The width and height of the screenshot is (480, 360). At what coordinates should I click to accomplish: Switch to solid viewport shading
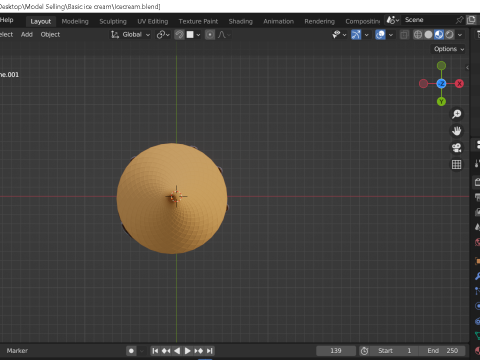pyautogui.click(x=428, y=34)
